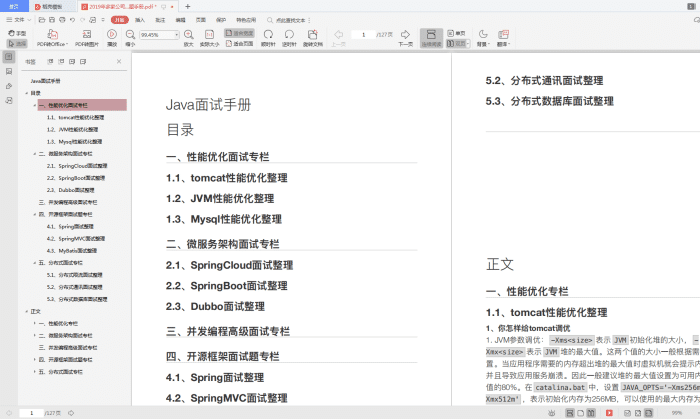Close the bookmarks panel with X
The image size is (700, 419).
(x=119, y=62)
